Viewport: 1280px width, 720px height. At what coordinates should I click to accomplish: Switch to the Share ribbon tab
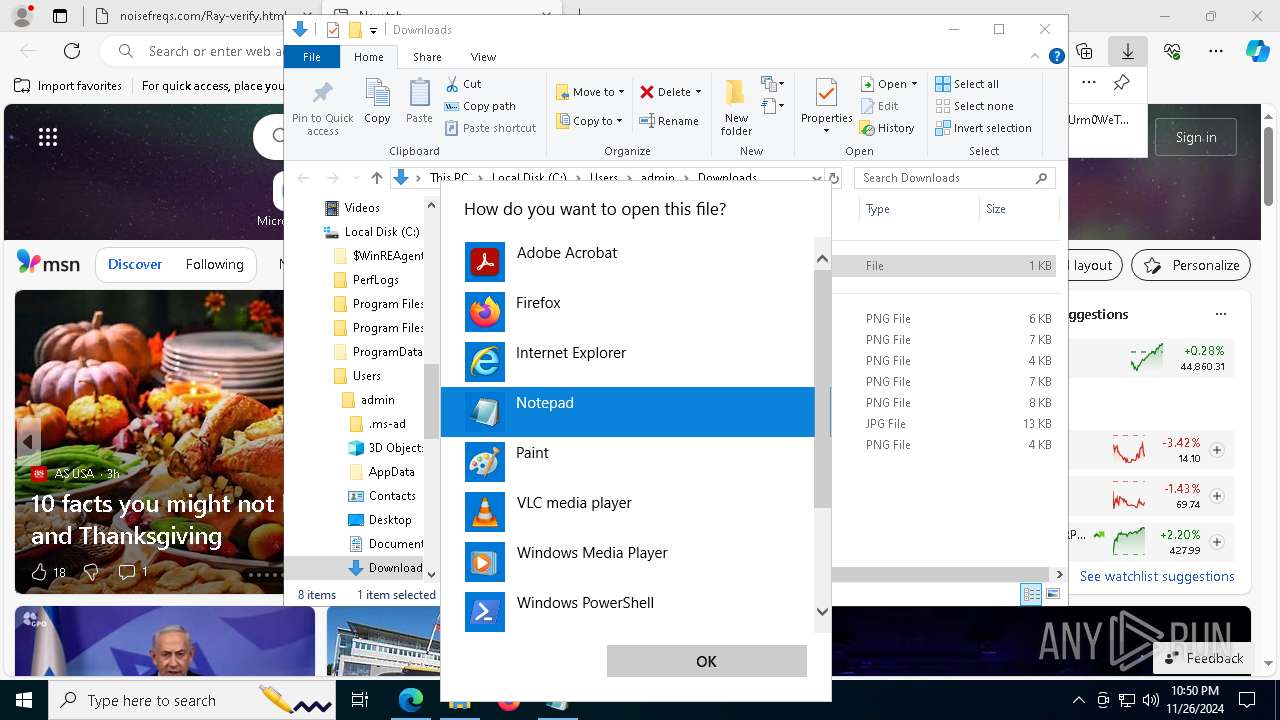427,57
